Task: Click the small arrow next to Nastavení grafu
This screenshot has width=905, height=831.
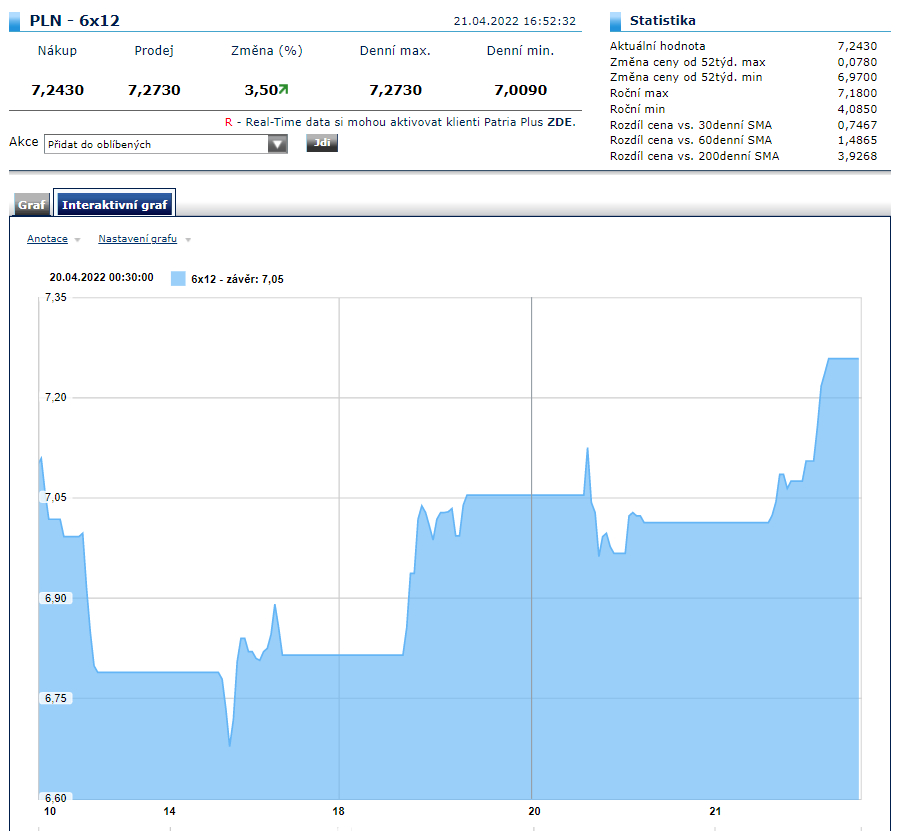Action: coord(188,240)
